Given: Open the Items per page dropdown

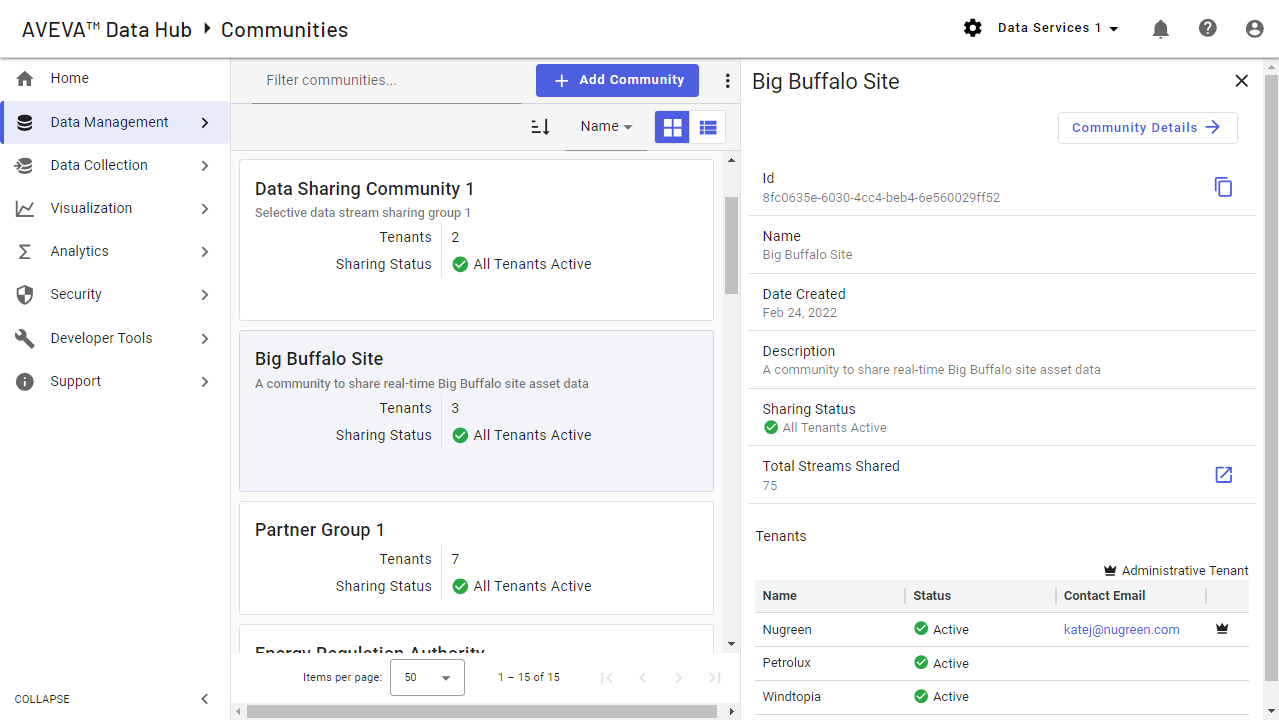Looking at the screenshot, I should point(427,677).
